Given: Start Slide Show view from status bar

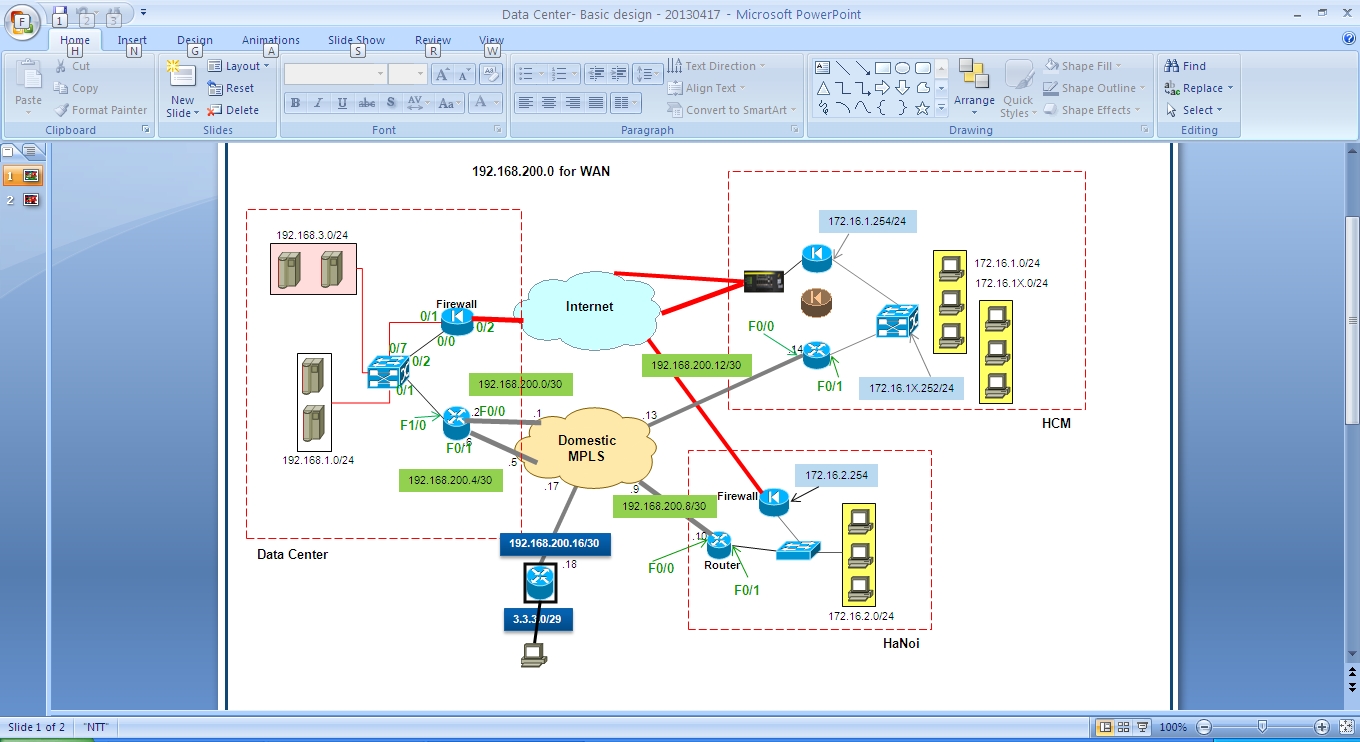Looking at the screenshot, I should (1142, 727).
